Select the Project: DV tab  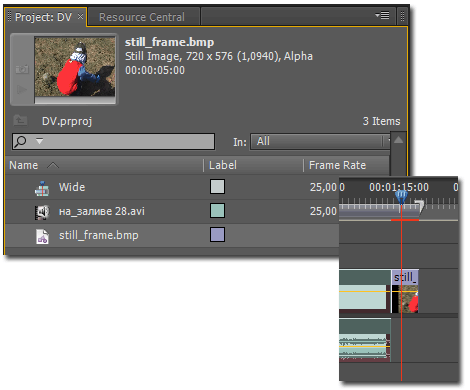43,17
